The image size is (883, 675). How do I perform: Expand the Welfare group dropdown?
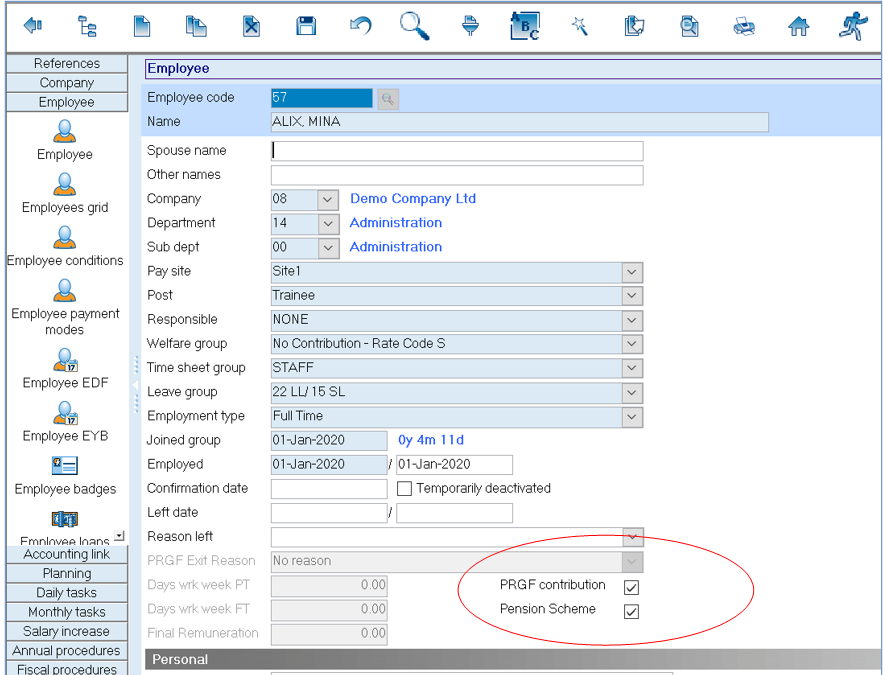click(631, 344)
